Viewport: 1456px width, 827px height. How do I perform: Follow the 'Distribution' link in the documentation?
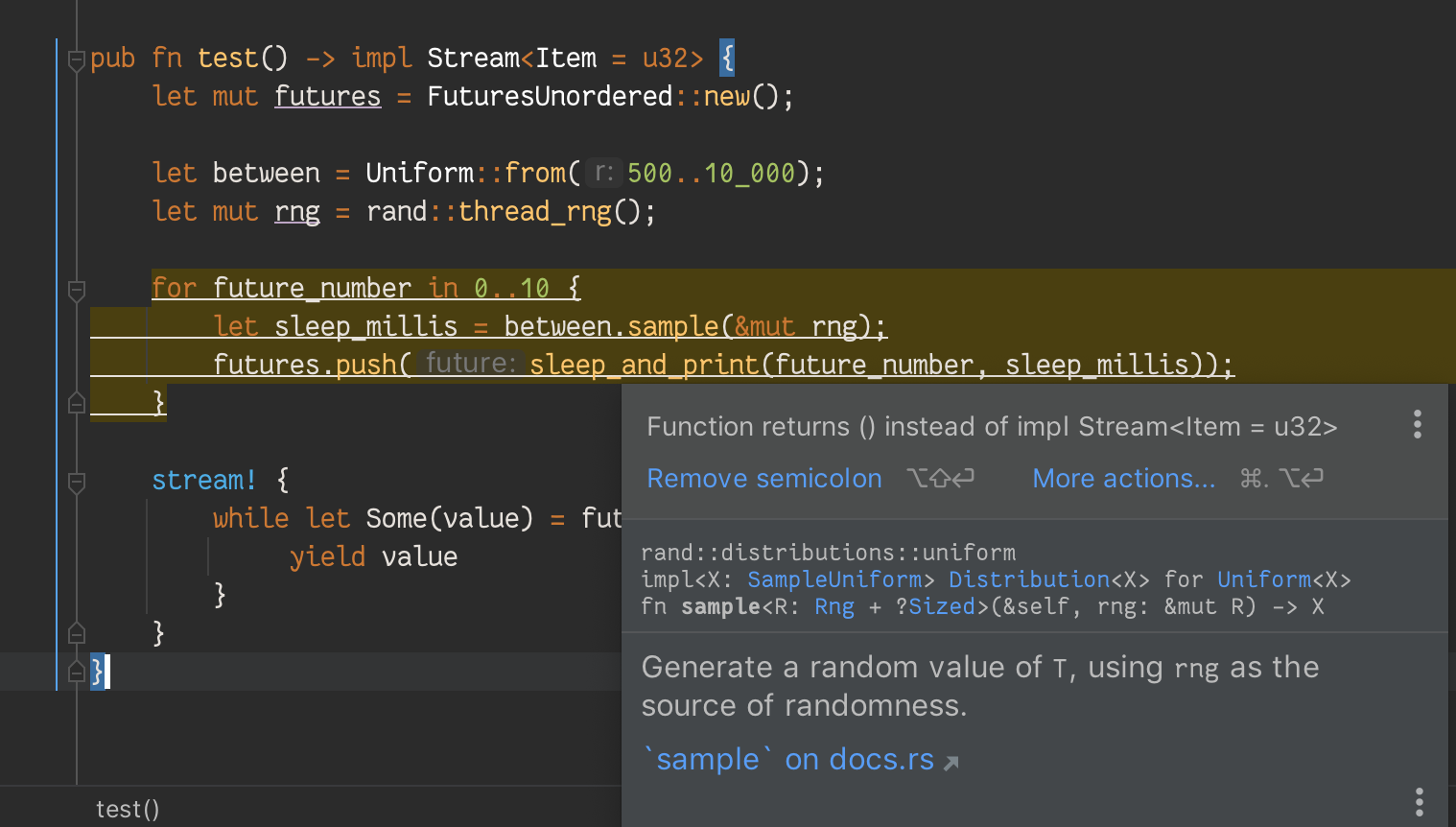tap(1029, 579)
